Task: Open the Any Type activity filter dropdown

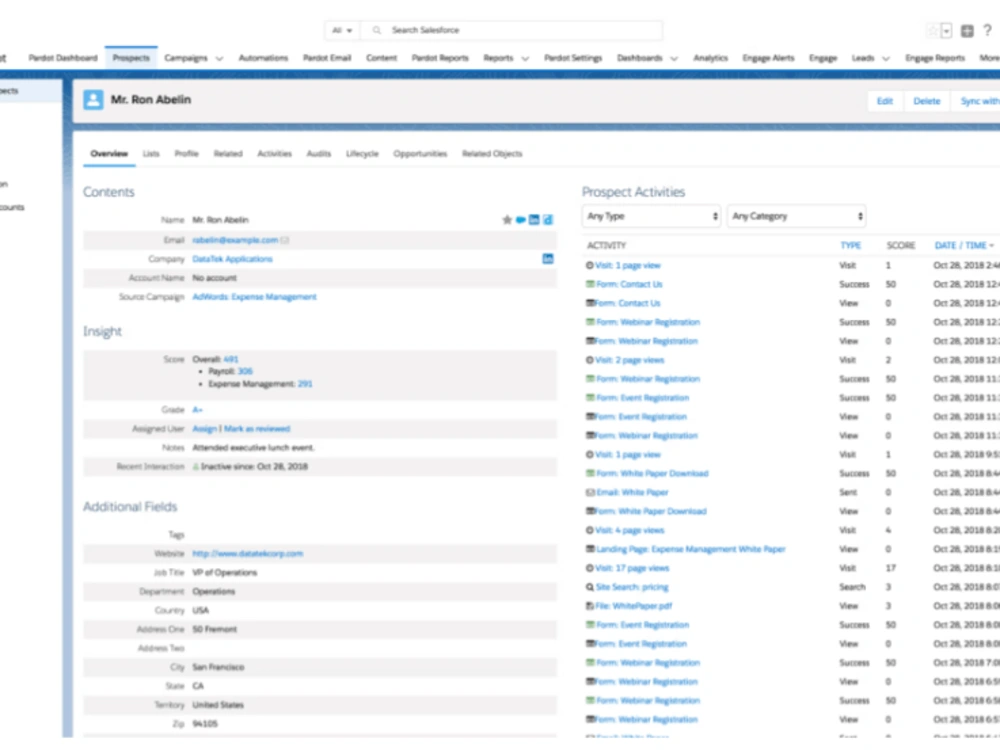Action: tap(651, 216)
